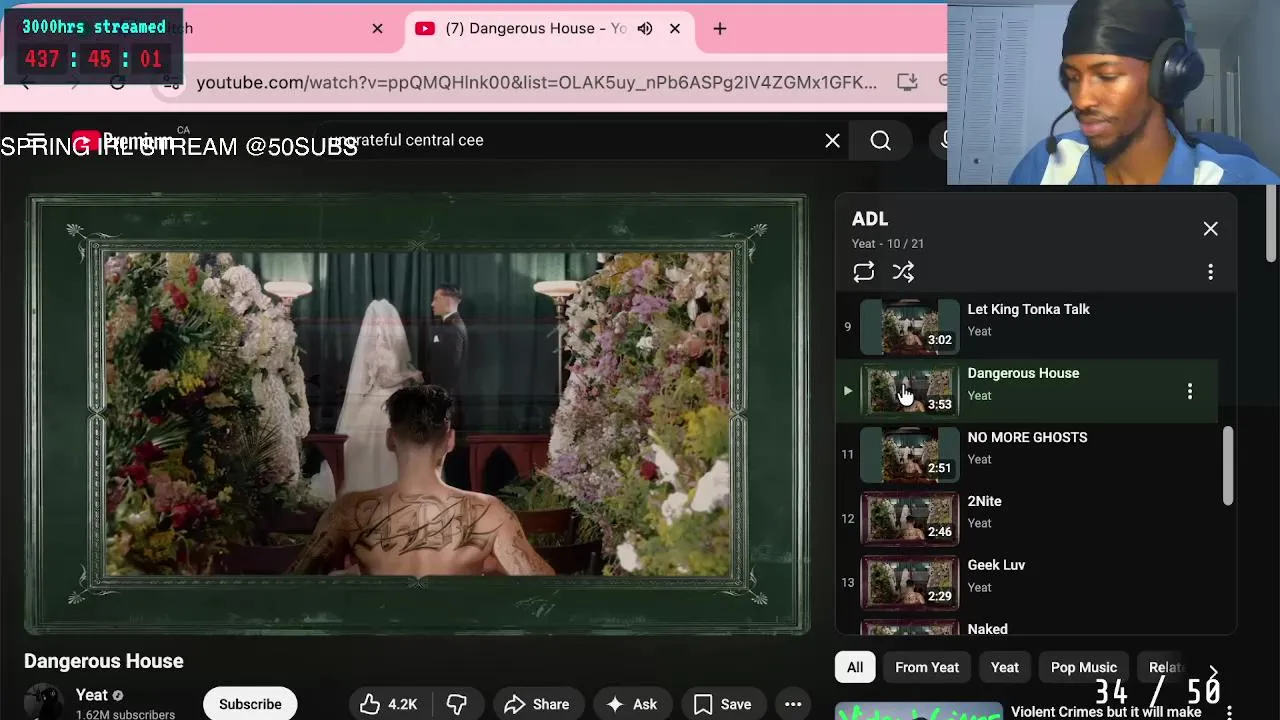Play Let King Tonka Talk thumbnail

coord(909,326)
